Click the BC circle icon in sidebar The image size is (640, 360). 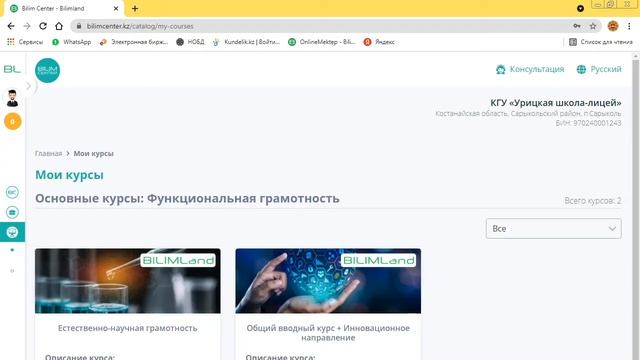coord(12,192)
